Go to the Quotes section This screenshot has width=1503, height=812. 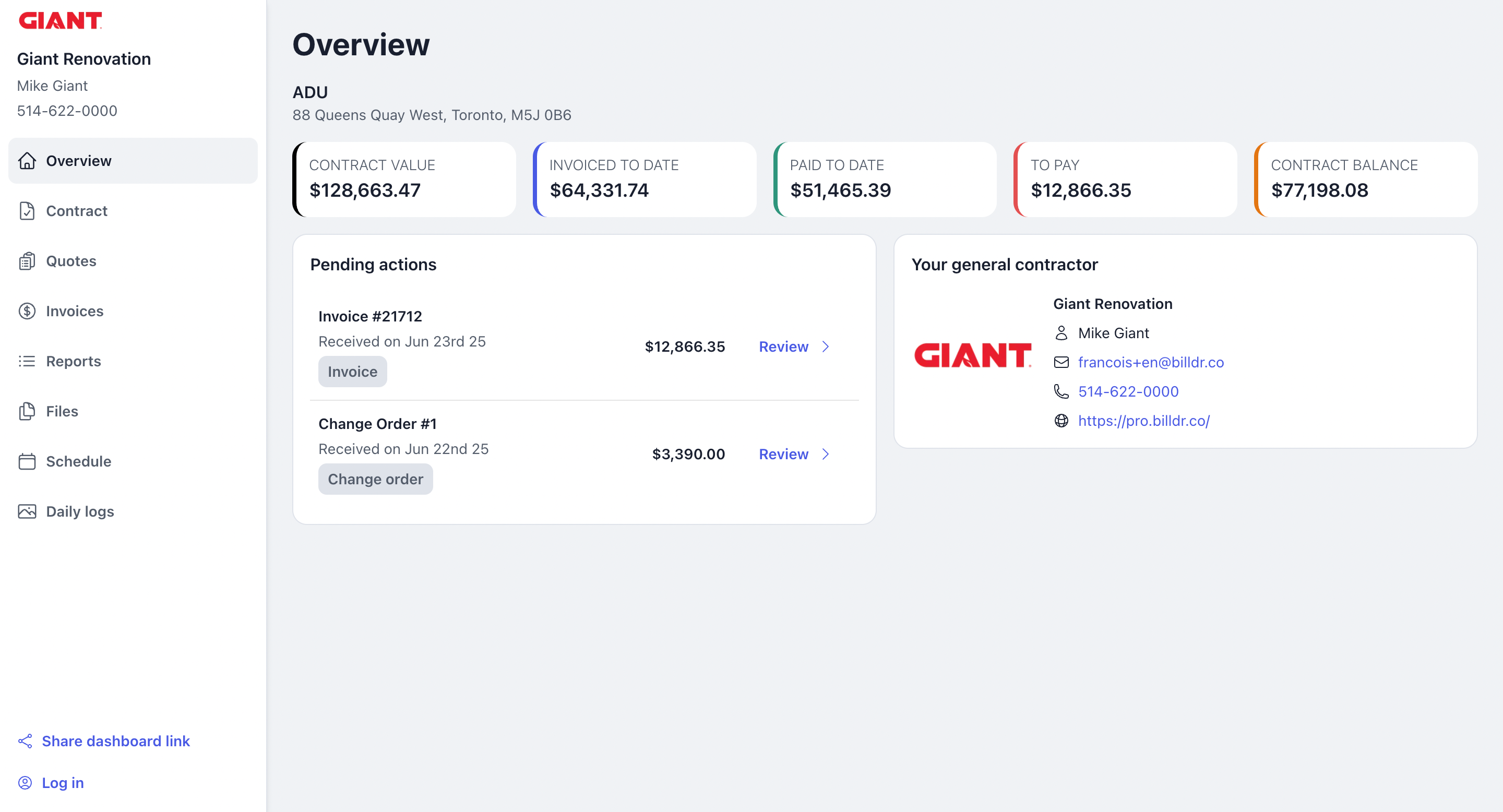click(x=133, y=261)
